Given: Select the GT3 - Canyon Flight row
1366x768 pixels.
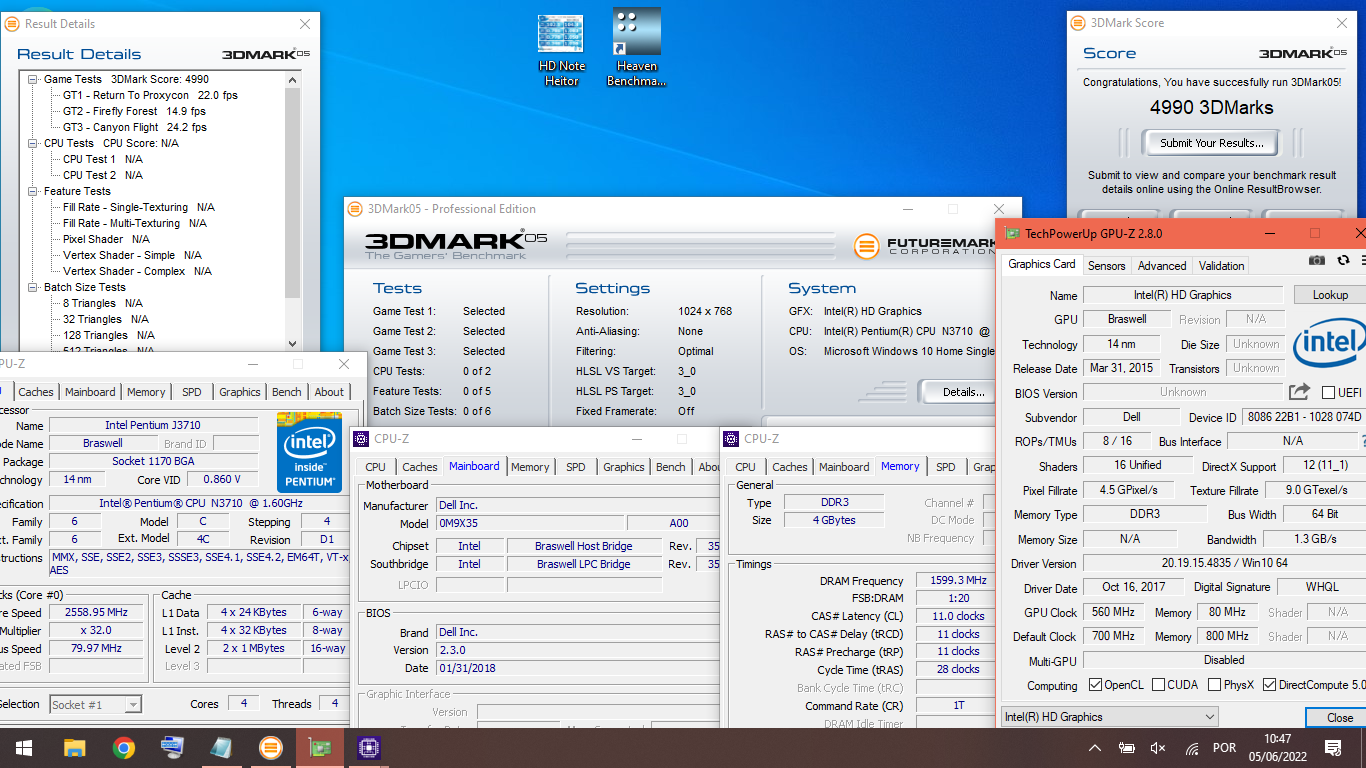Looking at the screenshot, I should click(x=135, y=127).
